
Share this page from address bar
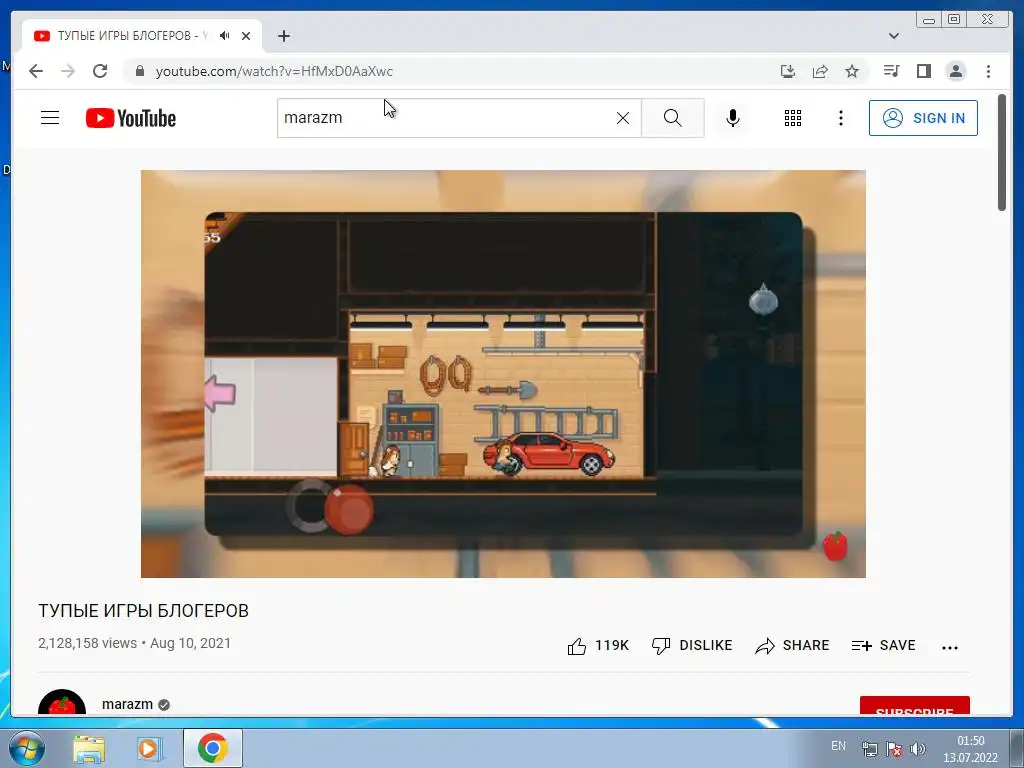[x=820, y=71]
